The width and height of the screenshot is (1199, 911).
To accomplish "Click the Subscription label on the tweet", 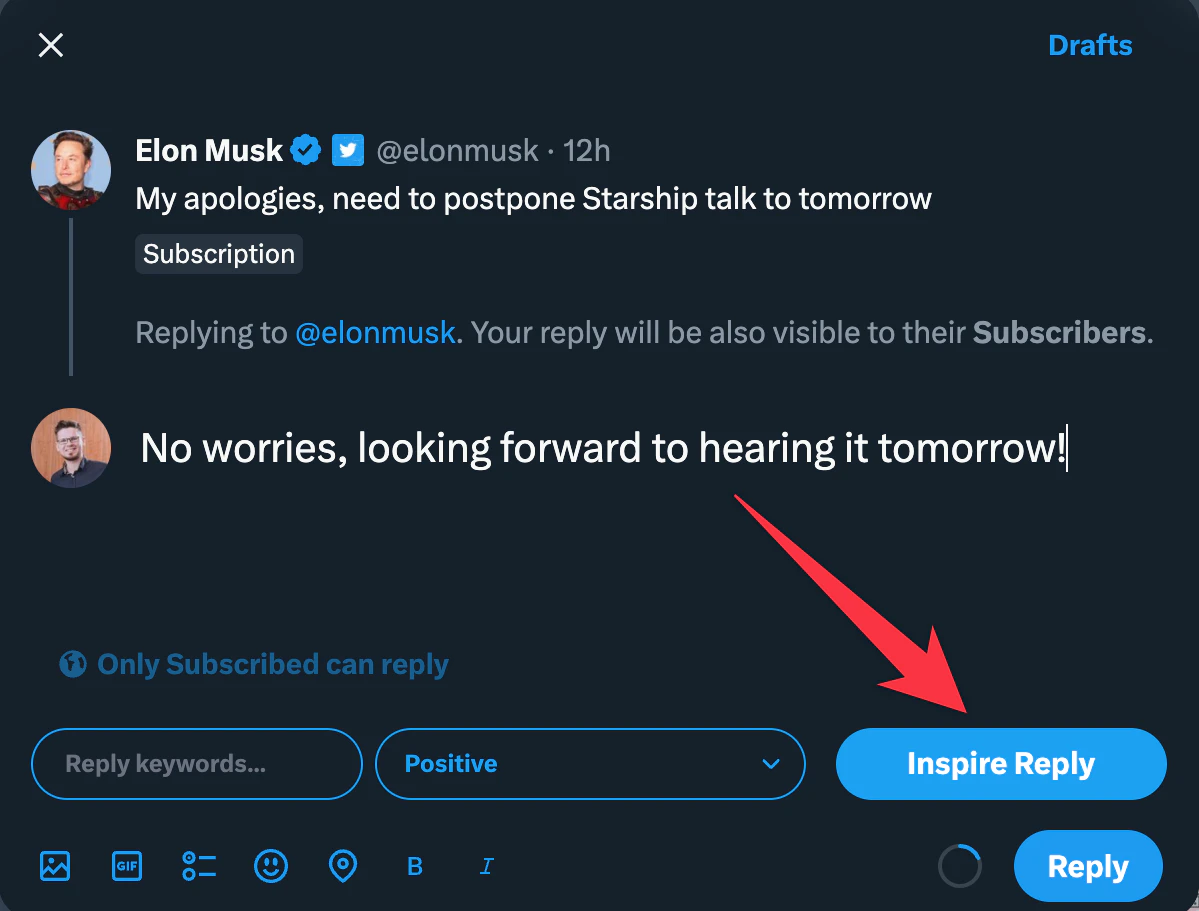I will coord(218,253).
